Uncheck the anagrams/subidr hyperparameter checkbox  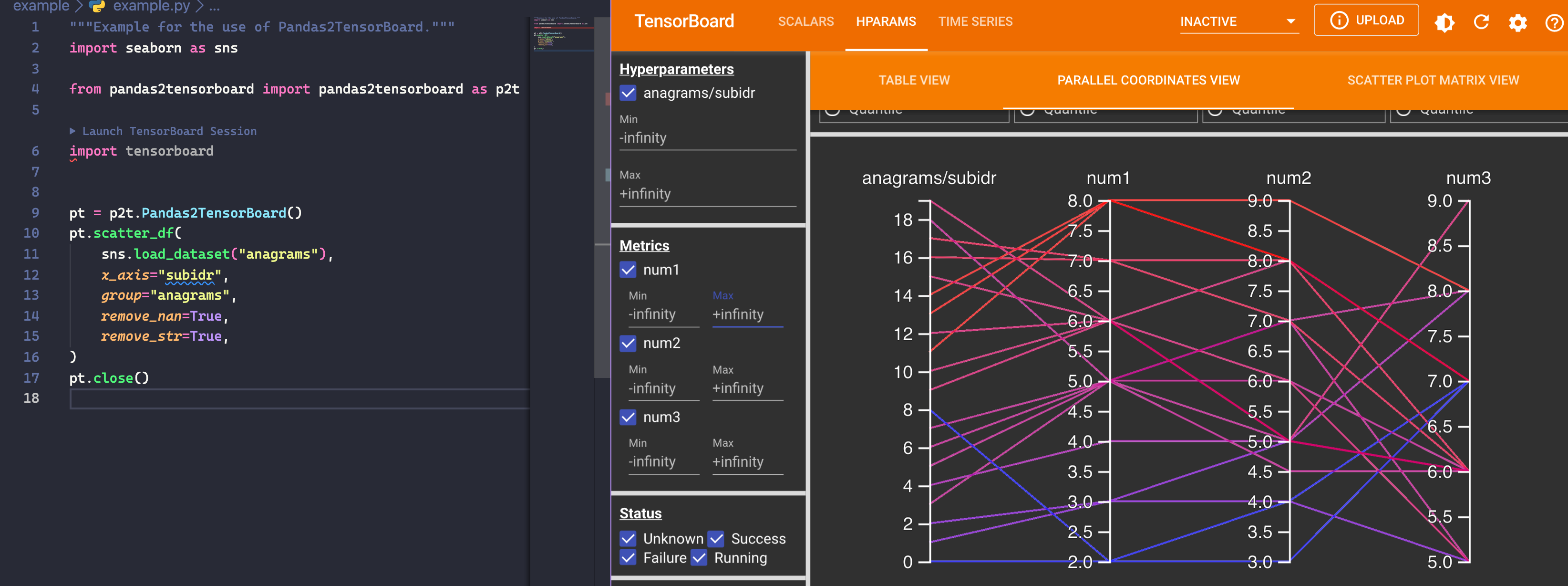pos(628,93)
